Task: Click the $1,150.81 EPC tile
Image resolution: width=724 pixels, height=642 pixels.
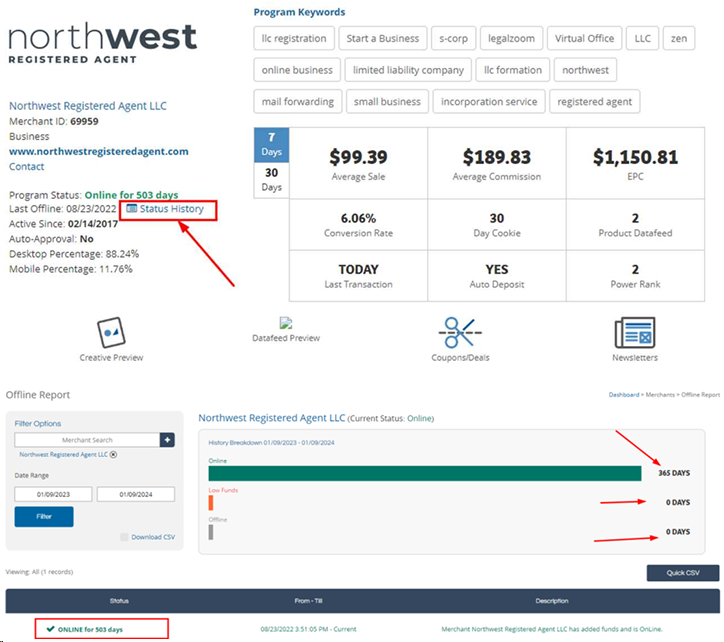Action: [635, 164]
